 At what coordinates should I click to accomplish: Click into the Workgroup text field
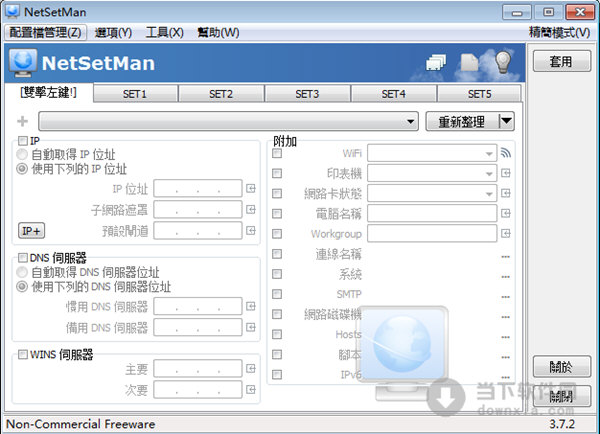coord(432,233)
